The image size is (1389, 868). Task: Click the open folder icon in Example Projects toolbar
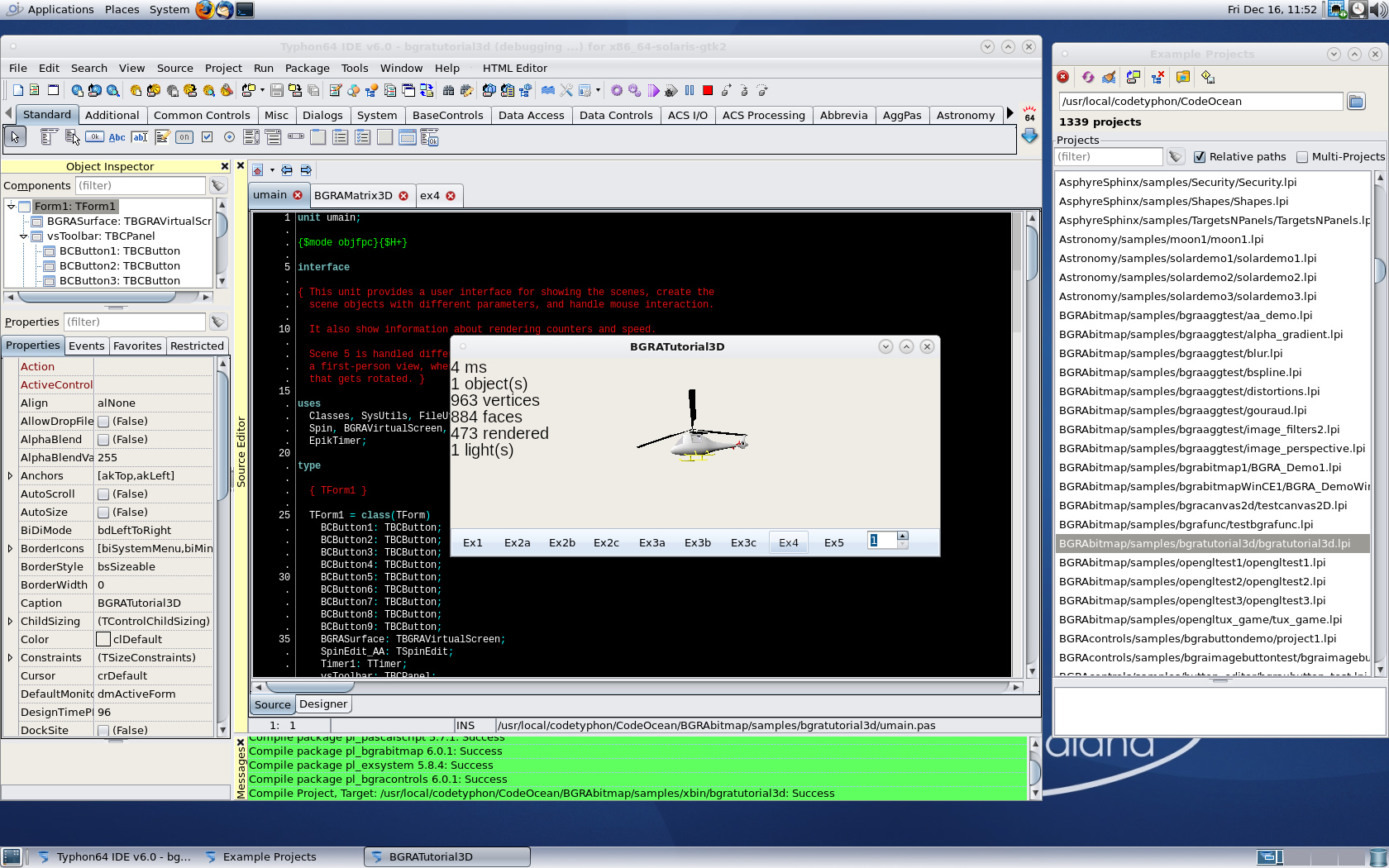pos(1183,77)
